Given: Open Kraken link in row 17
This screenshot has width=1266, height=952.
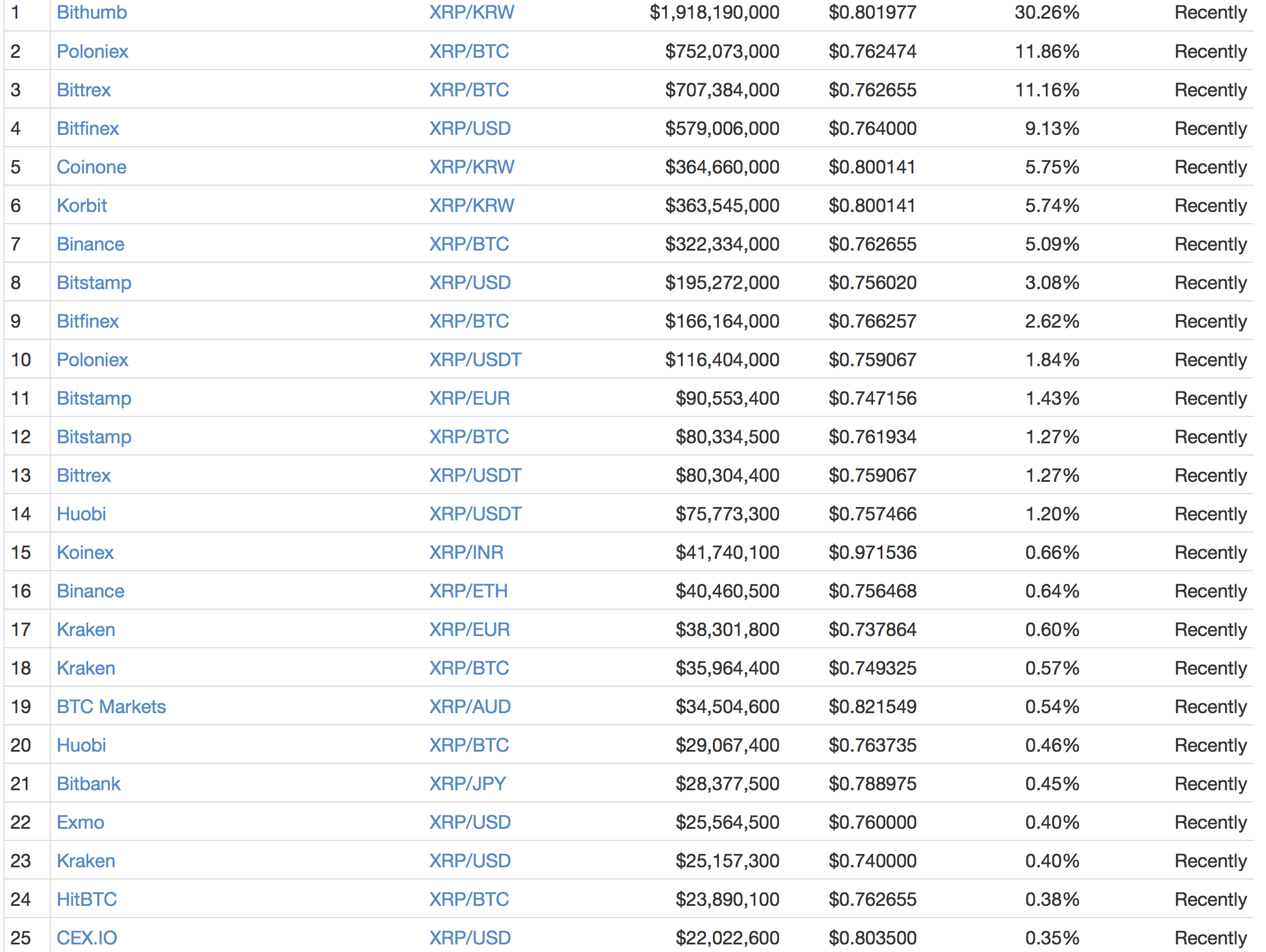Looking at the screenshot, I should click(86, 629).
